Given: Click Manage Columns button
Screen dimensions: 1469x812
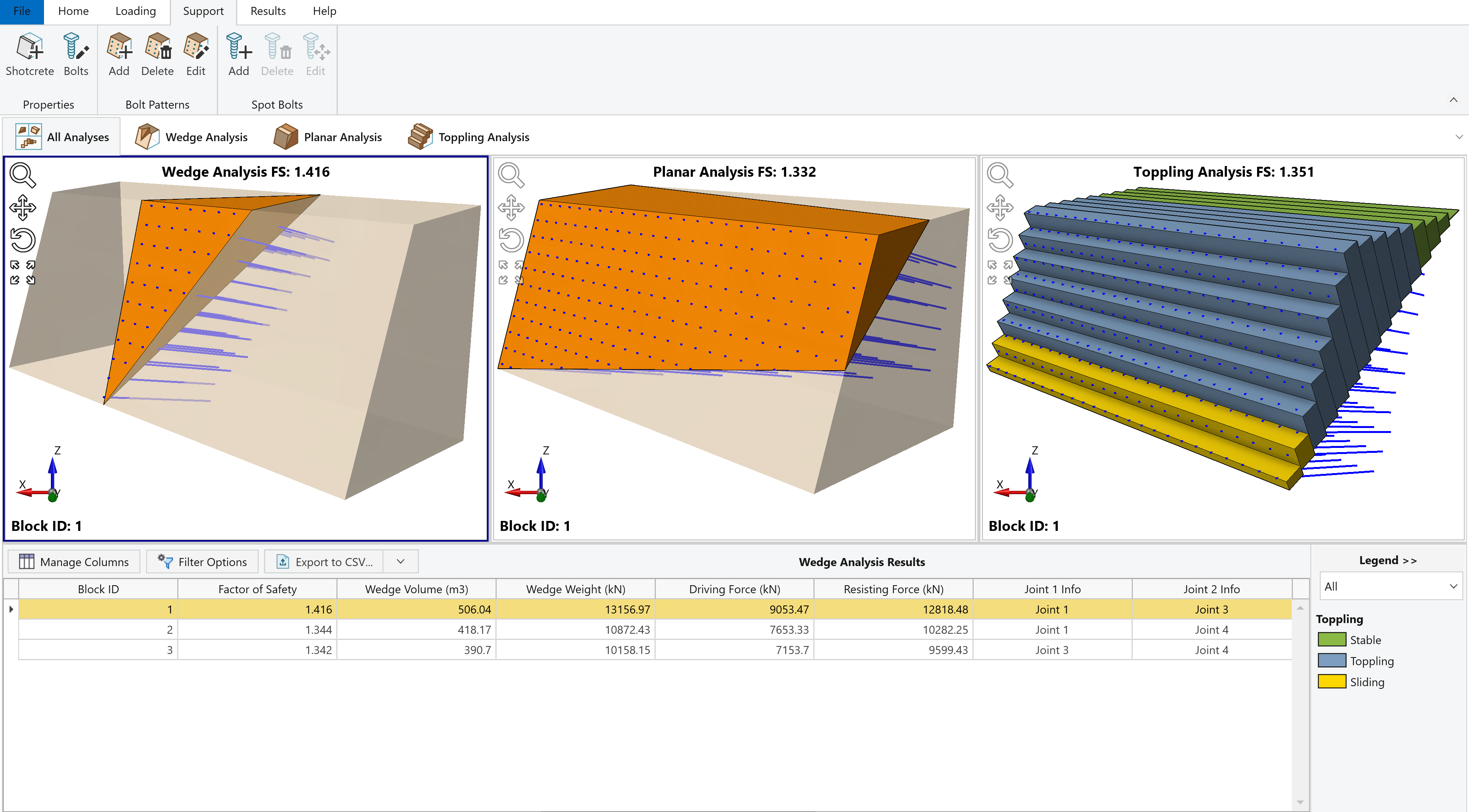Looking at the screenshot, I should click(74, 562).
